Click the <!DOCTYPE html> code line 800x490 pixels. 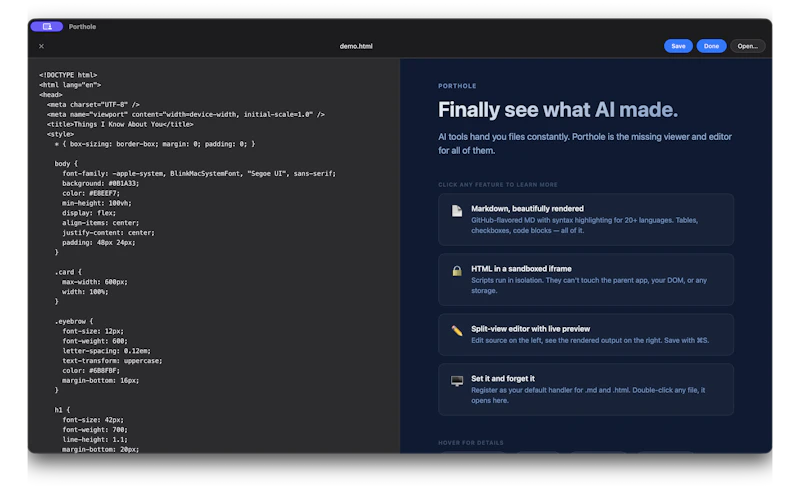point(68,75)
